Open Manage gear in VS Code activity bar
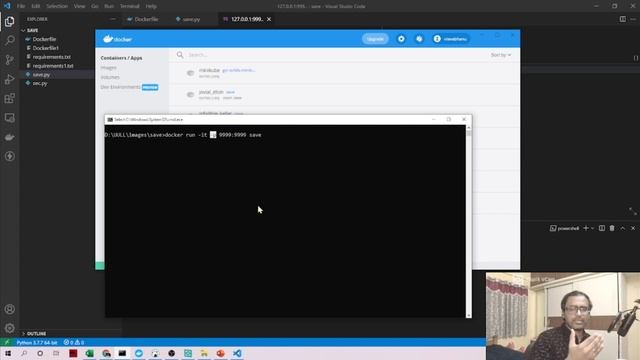This screenshot has height=360, width=640. point(9,328)
